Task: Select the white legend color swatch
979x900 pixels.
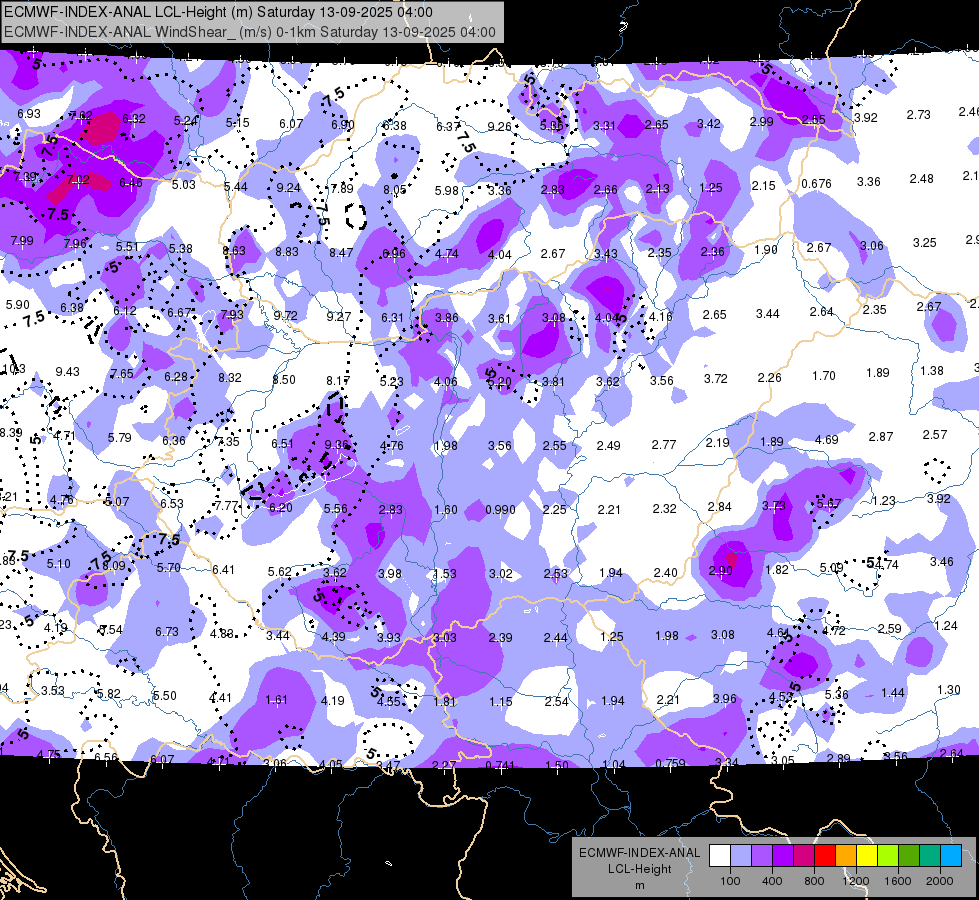Action: [719, 855]
